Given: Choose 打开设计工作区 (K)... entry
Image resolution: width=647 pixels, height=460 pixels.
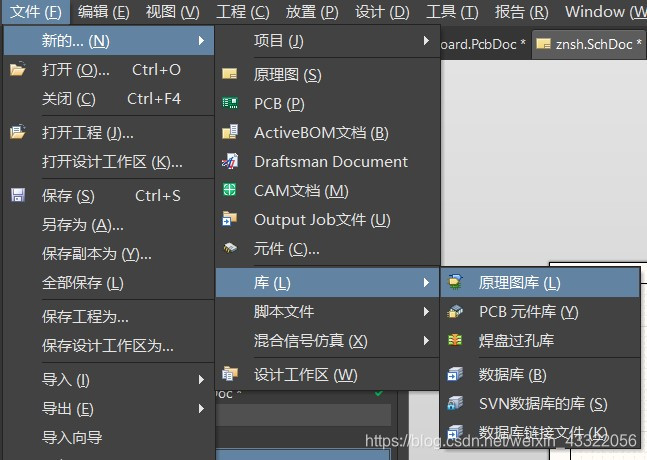Looking at the screenshot, I should click(109, 162).
